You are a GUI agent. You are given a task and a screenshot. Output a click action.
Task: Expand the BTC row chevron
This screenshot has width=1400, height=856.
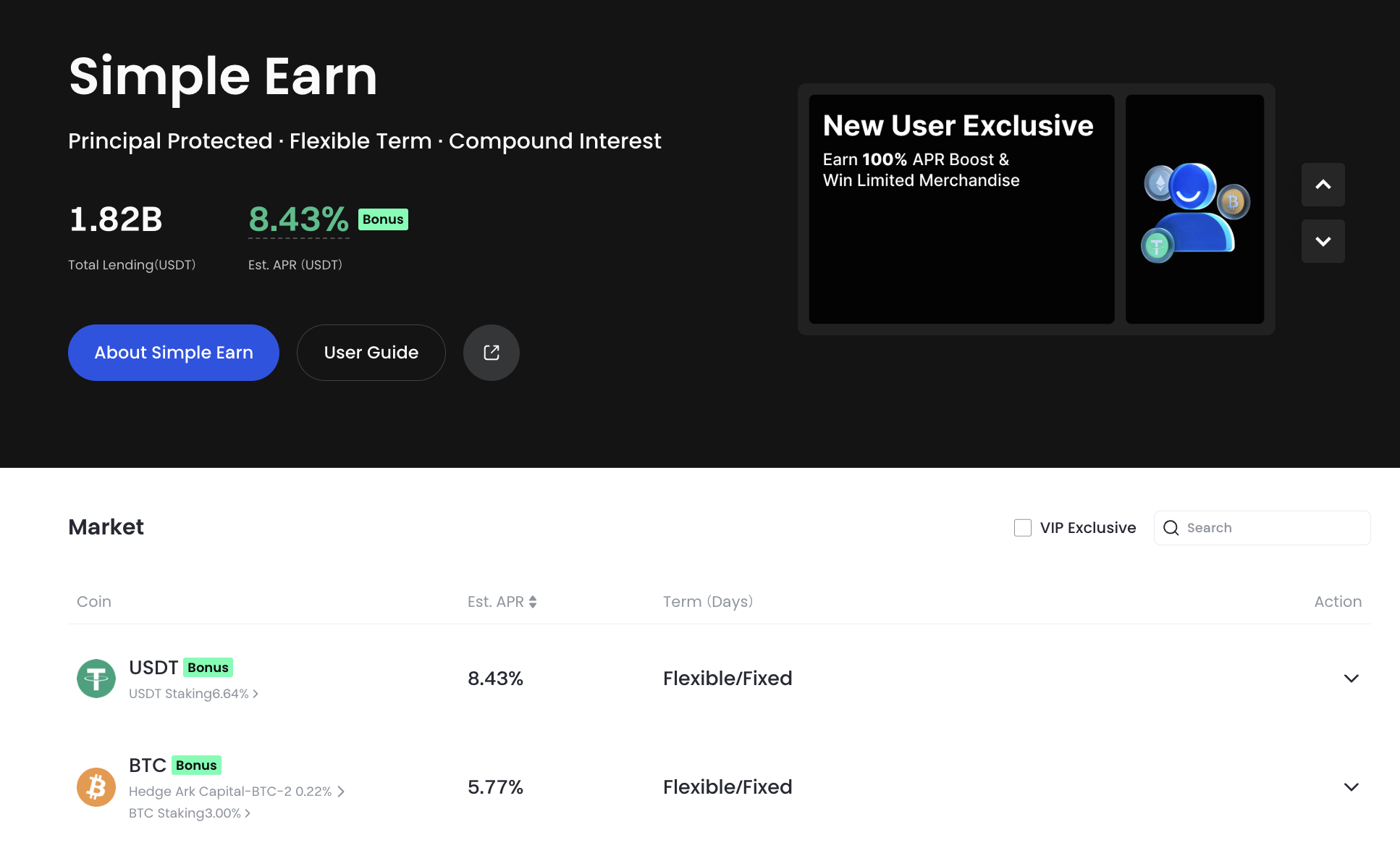tap(1351, 787)
